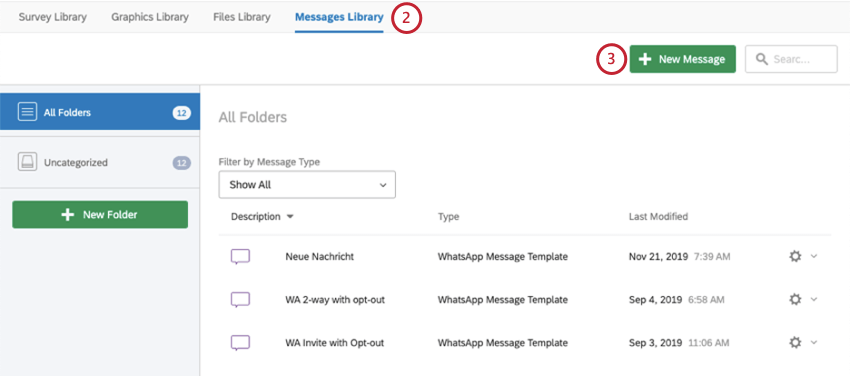Viewport: 850px width, 376px height.
Task: Expand the chevron next to Neue Nachricht gear
Action: click(814, 256)
